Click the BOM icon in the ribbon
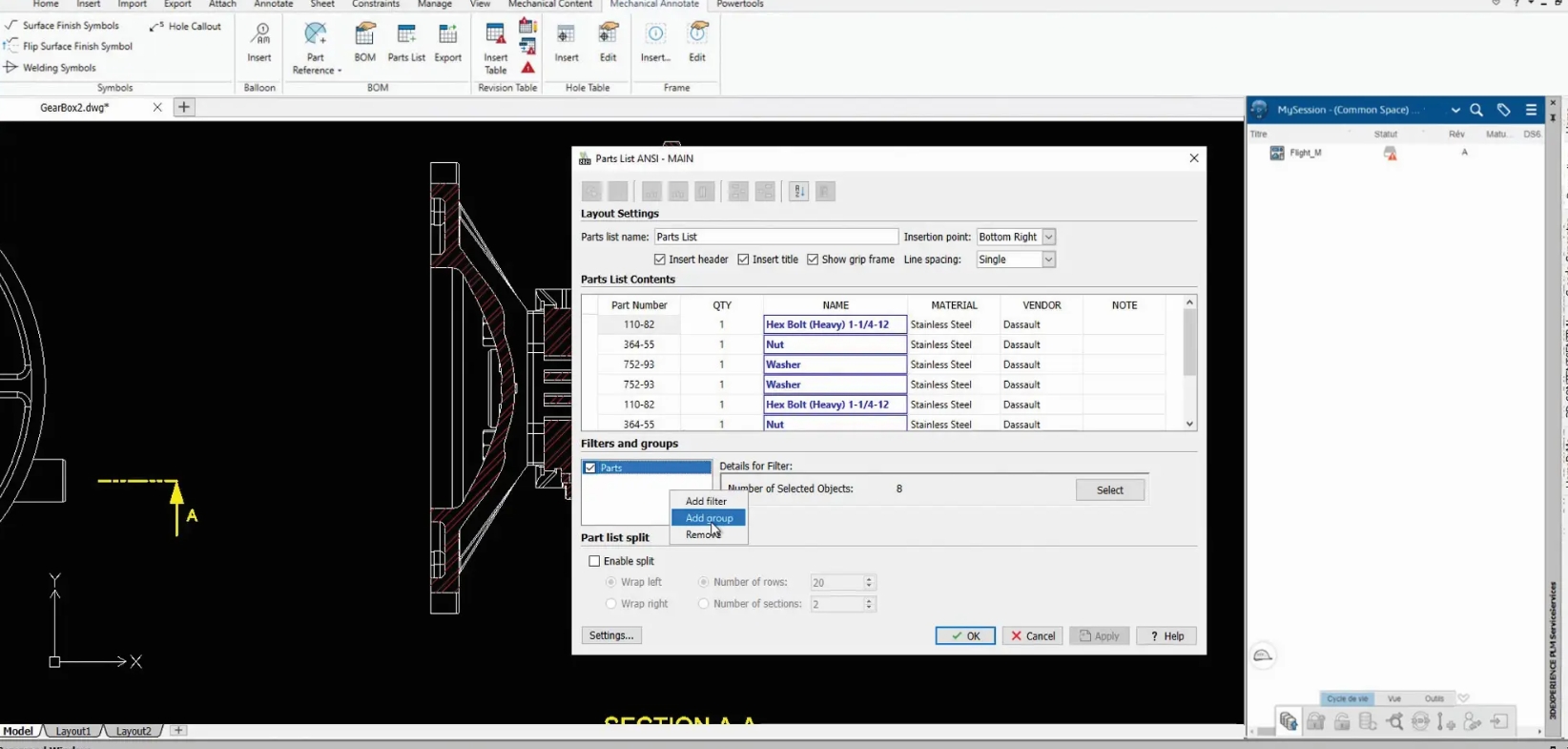Screen dimensions: 1568x749 364,43
